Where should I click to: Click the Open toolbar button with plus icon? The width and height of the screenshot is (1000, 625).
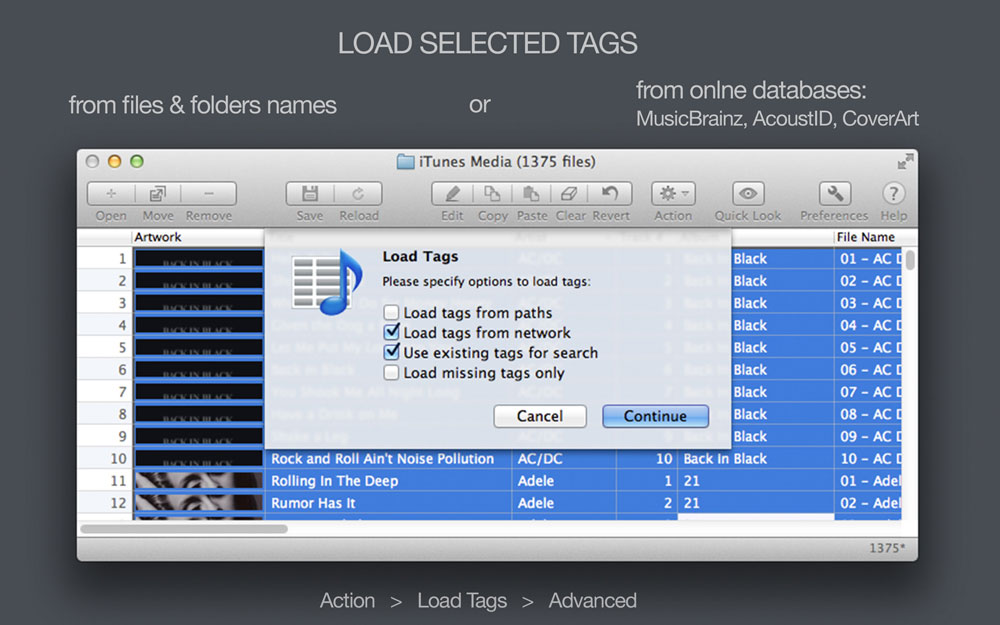111,193
